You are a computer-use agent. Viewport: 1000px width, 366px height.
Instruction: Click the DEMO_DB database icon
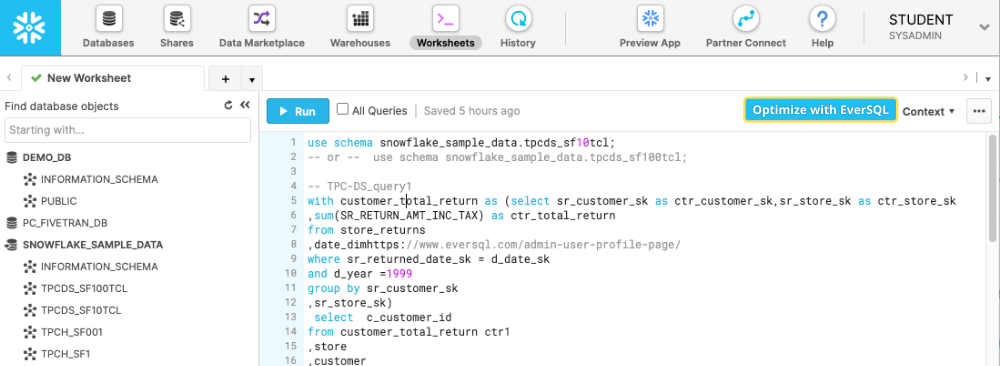(x=11, y=157)
